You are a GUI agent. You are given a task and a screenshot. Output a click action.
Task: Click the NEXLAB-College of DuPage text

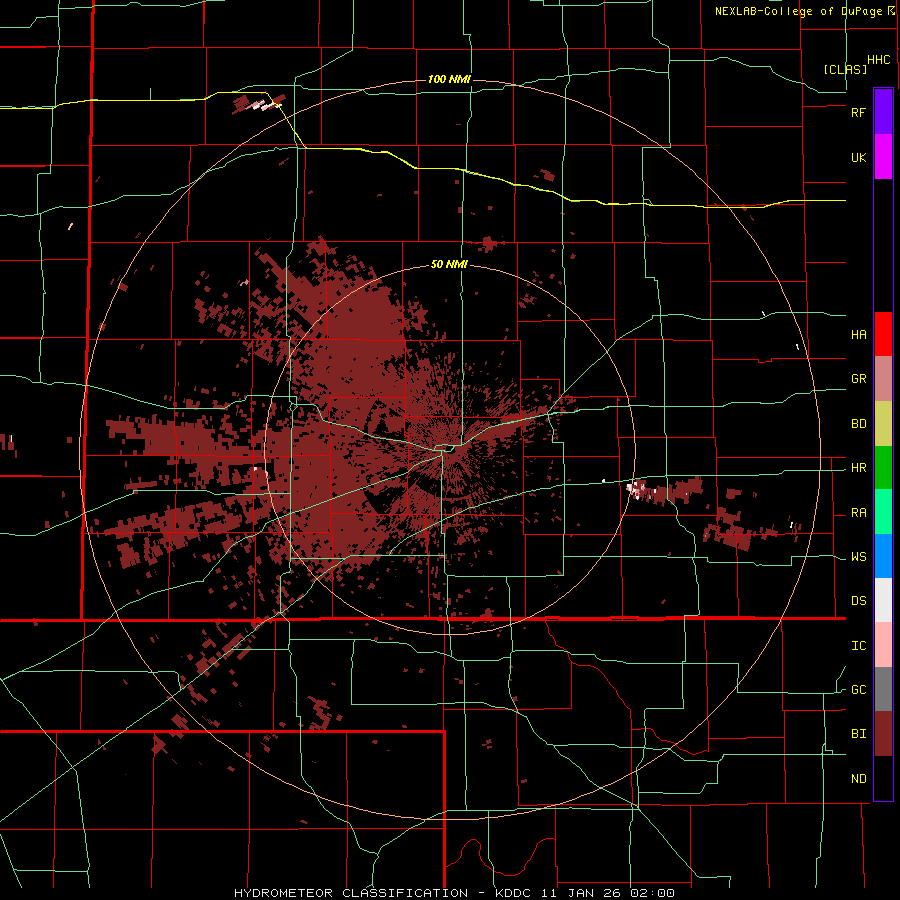coord(798,11)
